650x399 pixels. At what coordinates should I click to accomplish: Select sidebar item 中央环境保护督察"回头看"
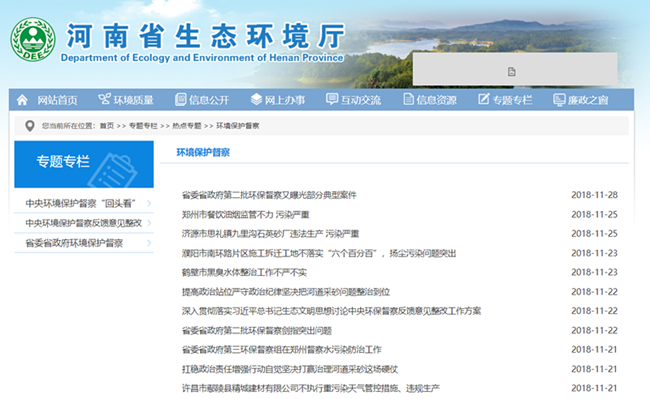tap(80, 203)
